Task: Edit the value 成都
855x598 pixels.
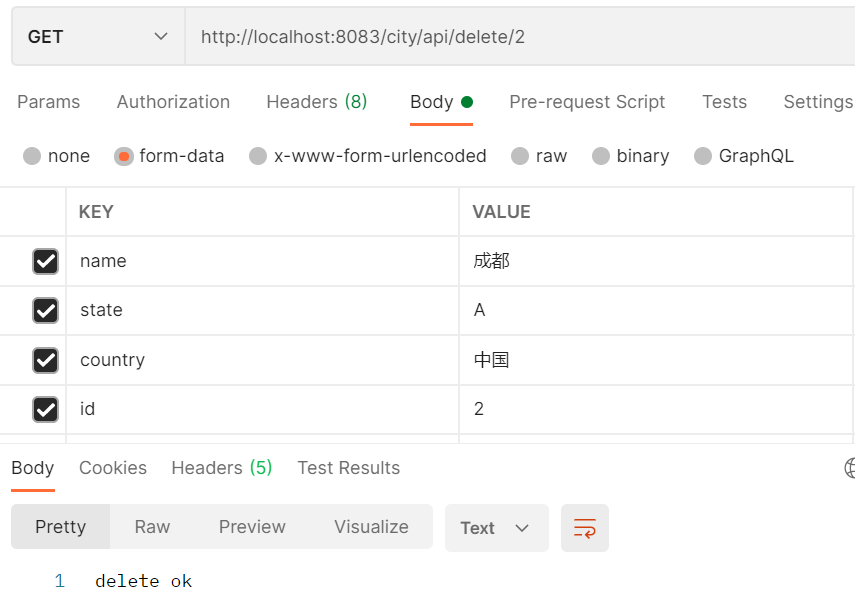Action: pos(656,261)
